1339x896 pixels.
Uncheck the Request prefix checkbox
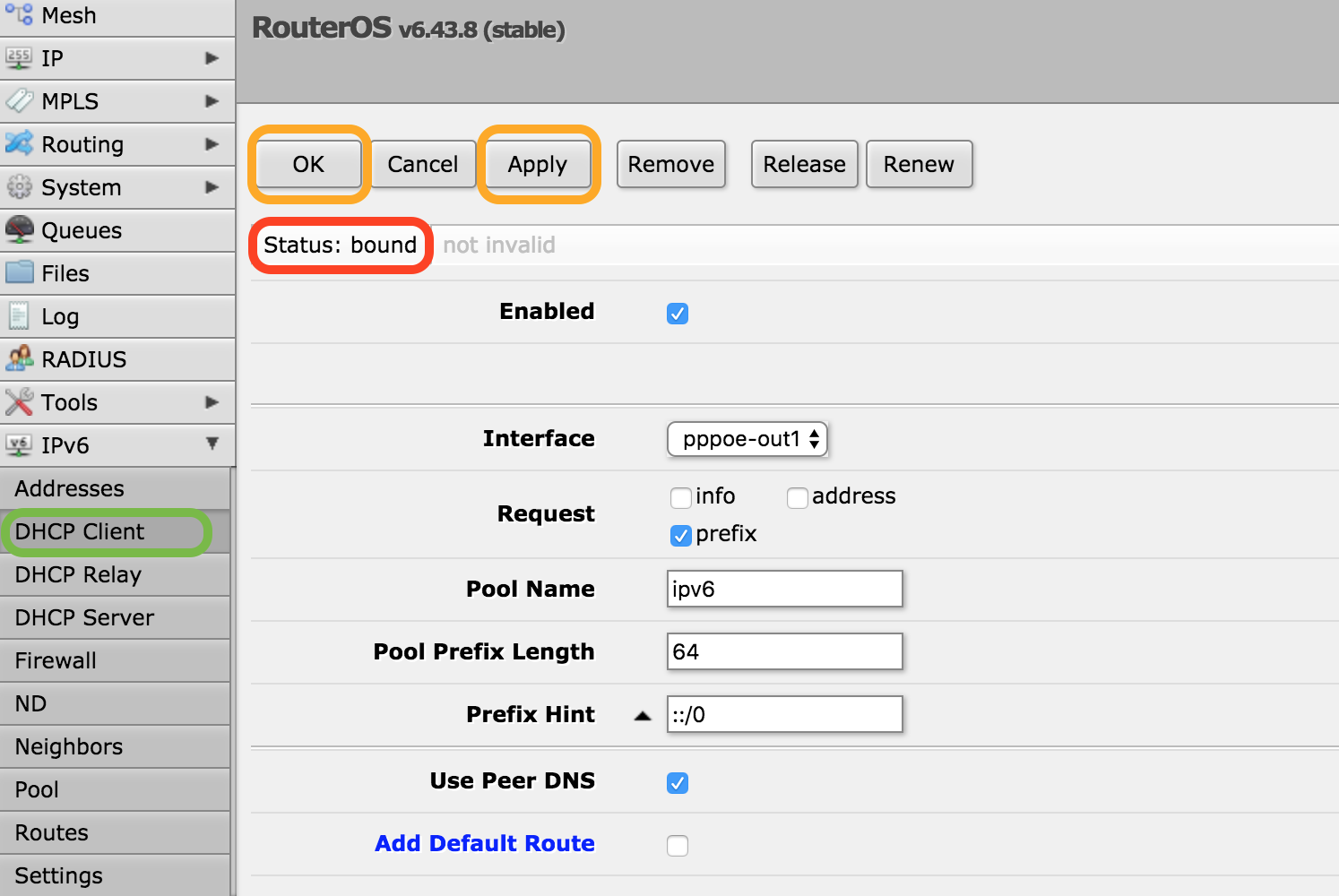(681, 536)
